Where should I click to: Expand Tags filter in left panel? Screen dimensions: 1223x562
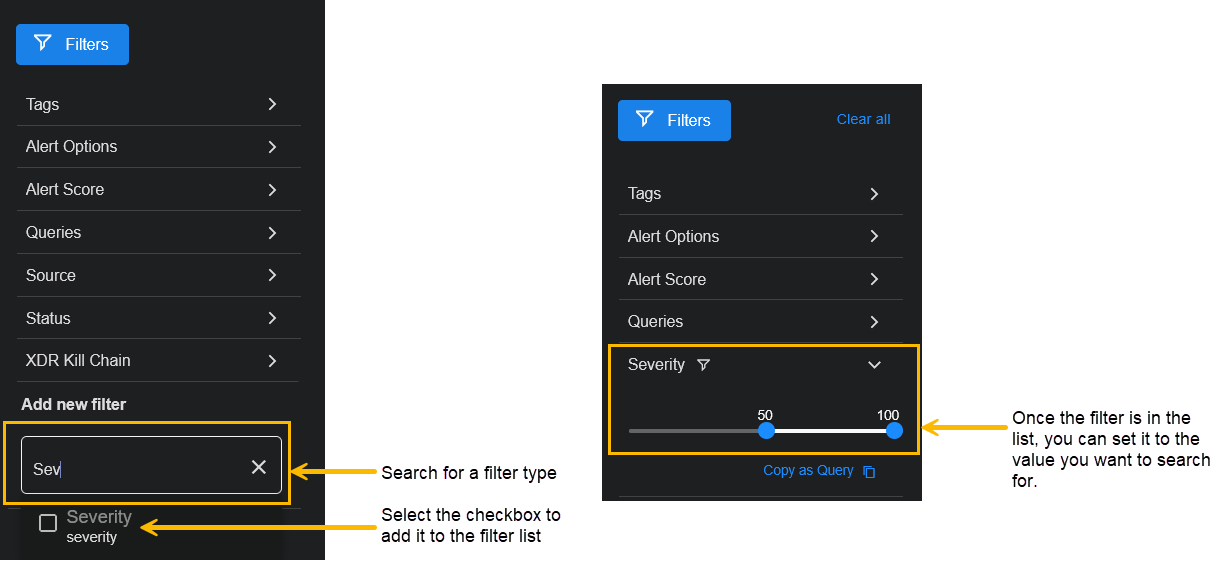pyautogui.click(x=272, y=104)
